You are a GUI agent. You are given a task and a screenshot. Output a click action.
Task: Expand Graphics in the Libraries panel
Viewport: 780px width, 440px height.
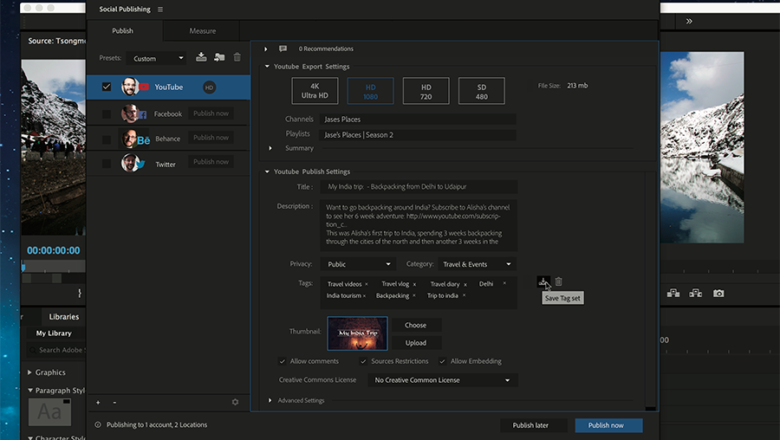pyautogui.click(x=30, y=372)
